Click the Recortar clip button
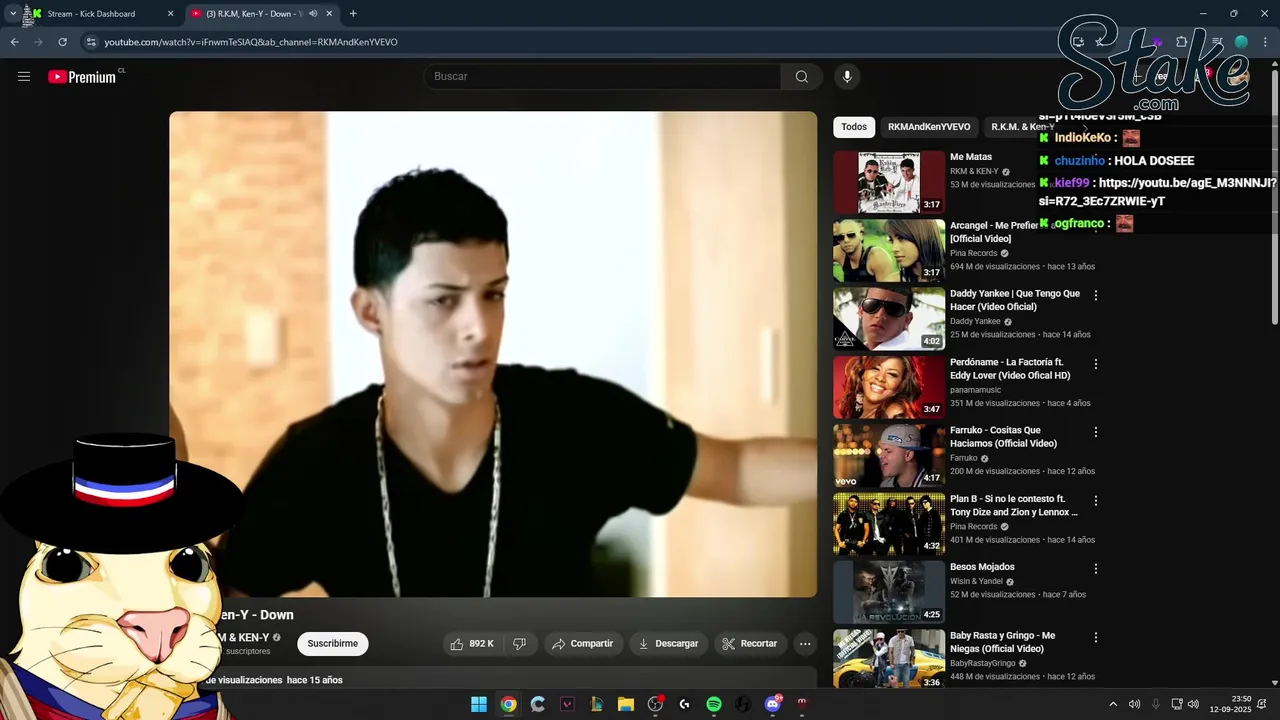Viewport: 1280px width, 720px height. 750,644
